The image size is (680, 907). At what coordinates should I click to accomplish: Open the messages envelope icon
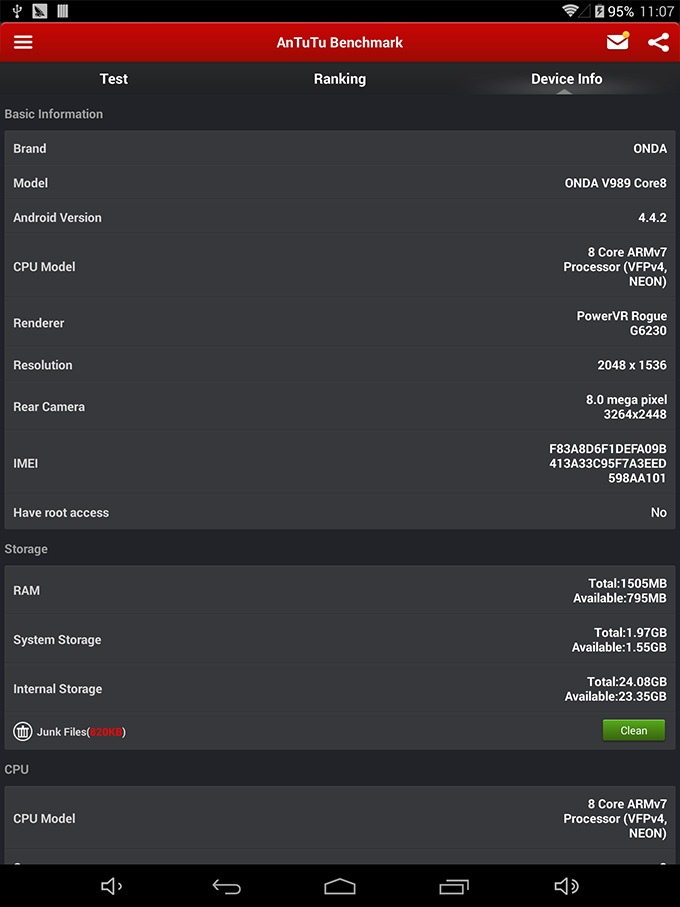coord(617,42)
